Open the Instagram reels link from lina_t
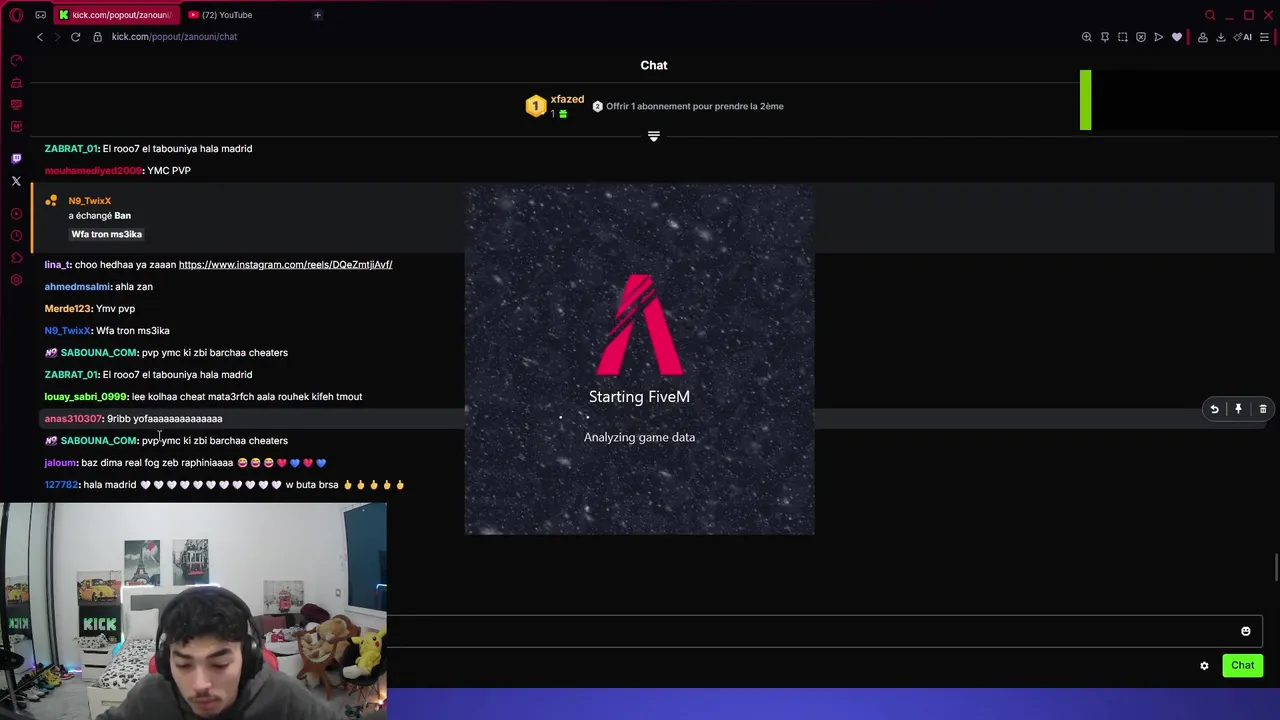Screen dimensions: 1280x720 point(285,265)
